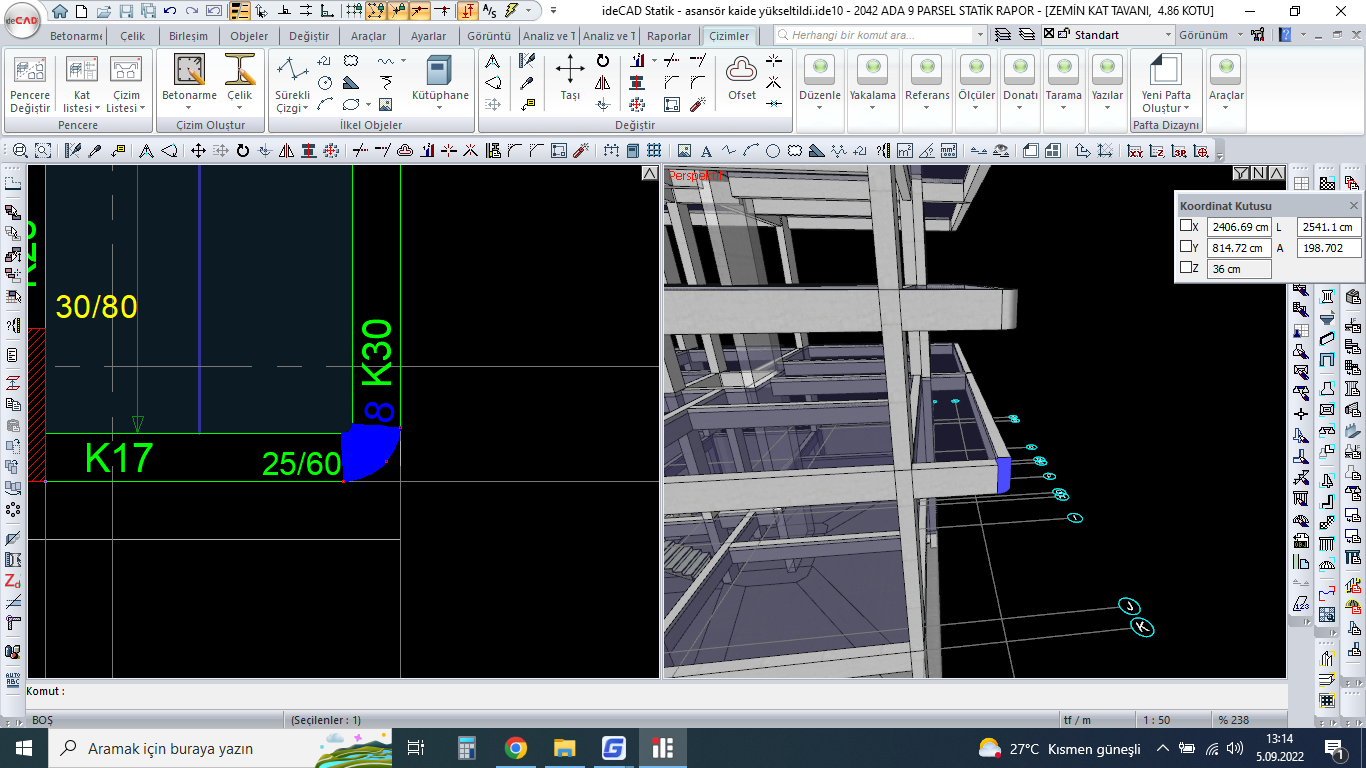Click the dynamite explode icon in ribbon
Image resolution: width=1366 pixels, height=768 pixels.
click(x=698, y=104)
